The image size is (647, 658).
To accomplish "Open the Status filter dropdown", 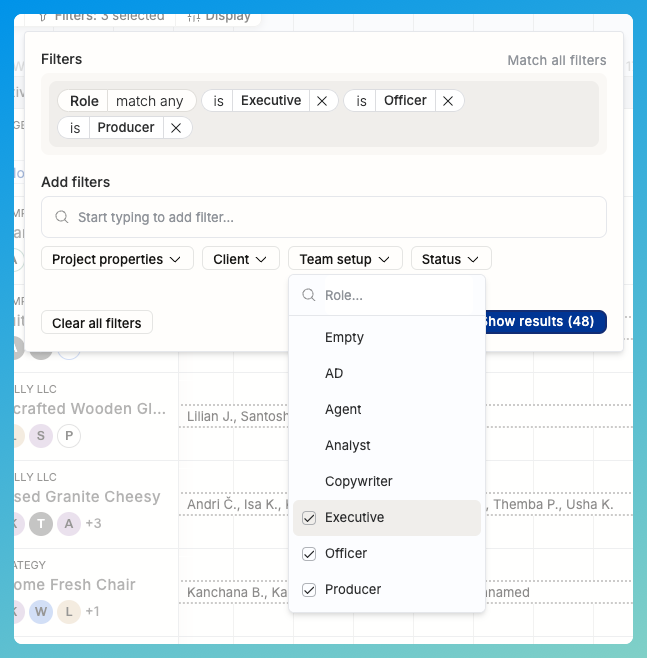I will pos(451,259).
